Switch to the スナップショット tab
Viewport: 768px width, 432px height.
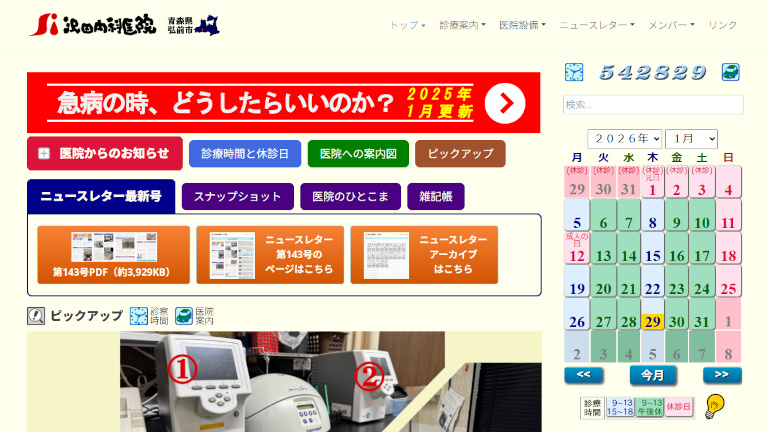click(238, 197)
